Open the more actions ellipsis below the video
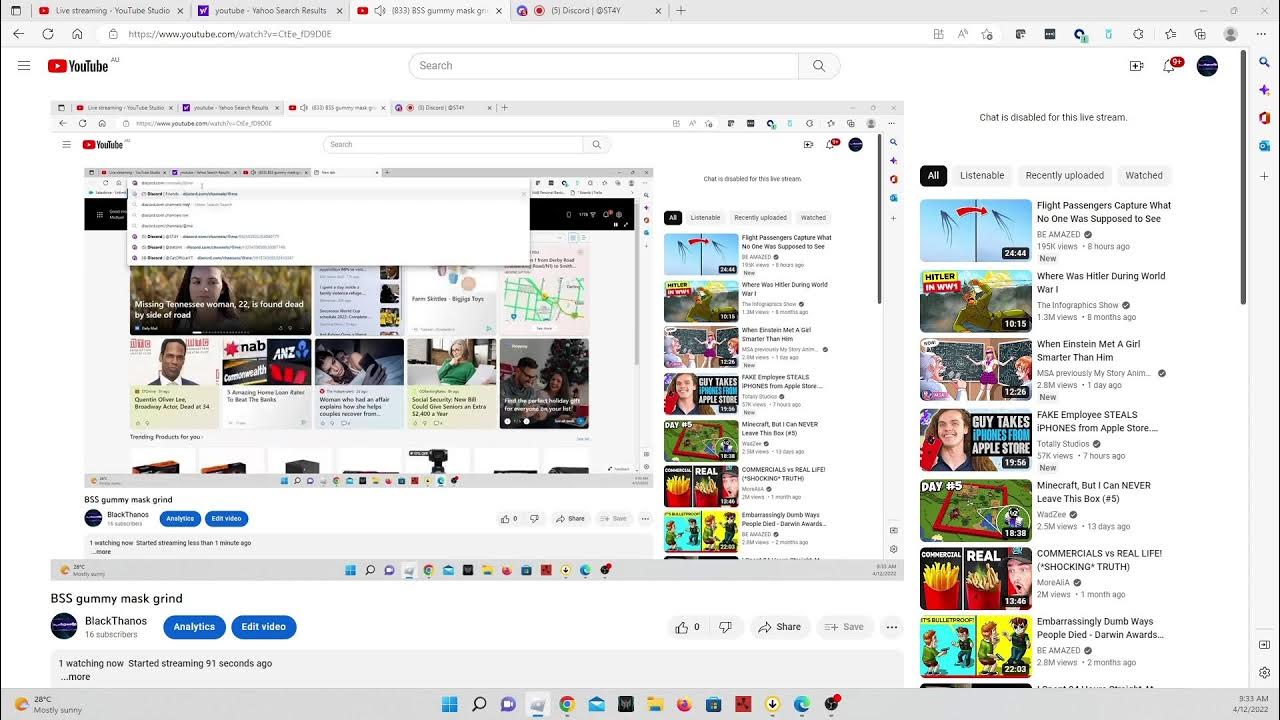 [x=892, y=627]
